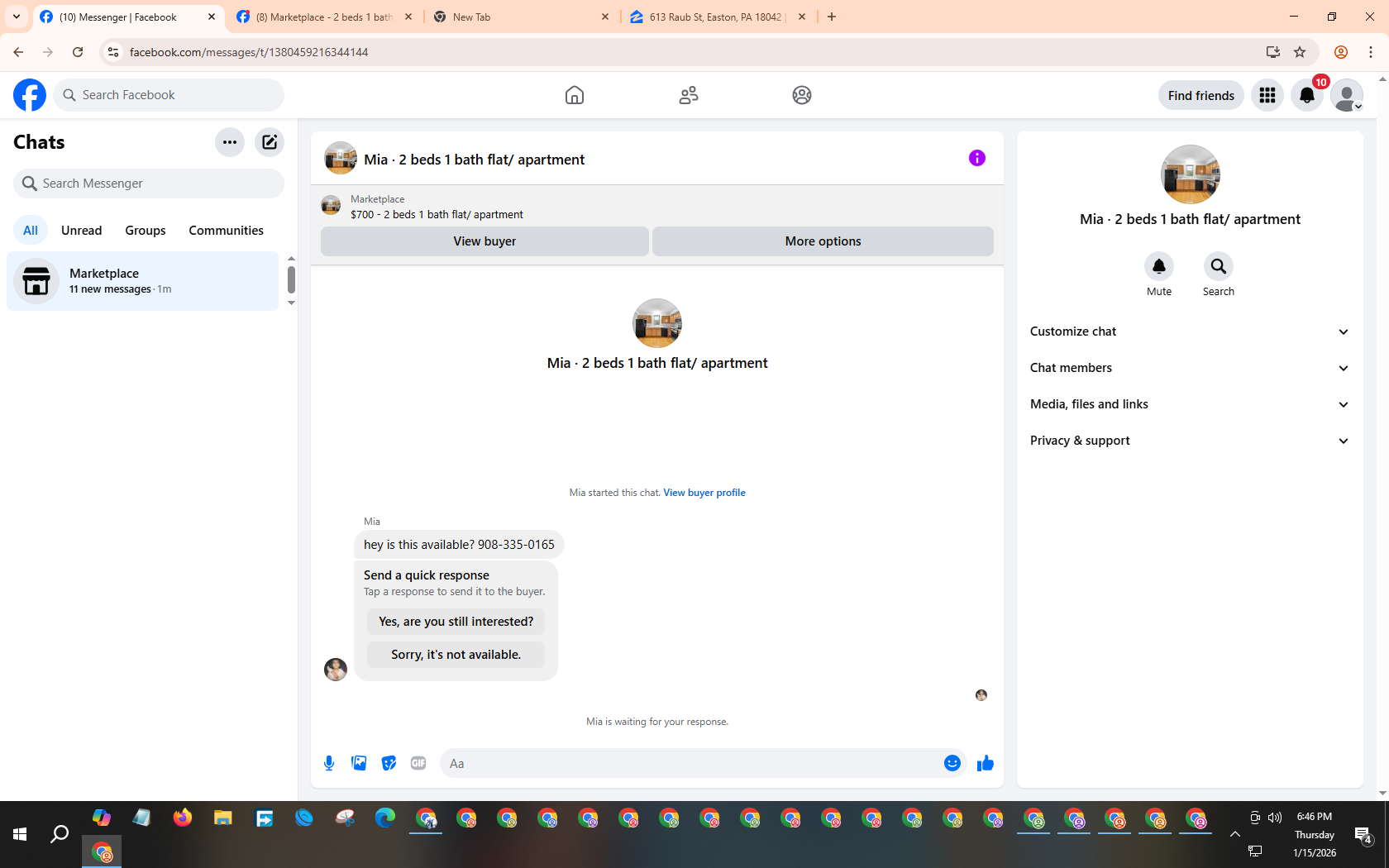1389x868 pixels.
Task: Expand the Privacy & support section
Action: pyautogui.click(x=1190, y=441)
